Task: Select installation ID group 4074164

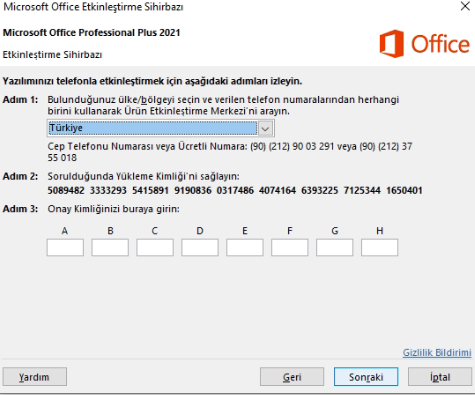Action: [x=277, y=191]
